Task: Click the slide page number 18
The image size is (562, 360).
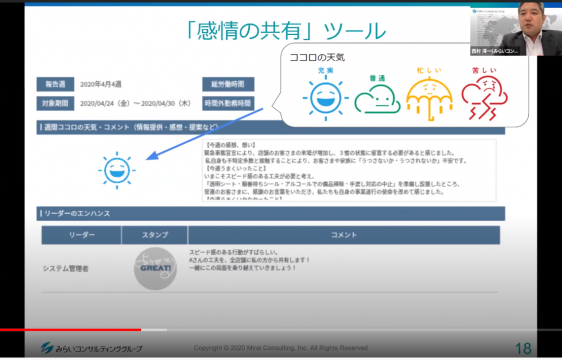Action: click(x=523, y=349)
